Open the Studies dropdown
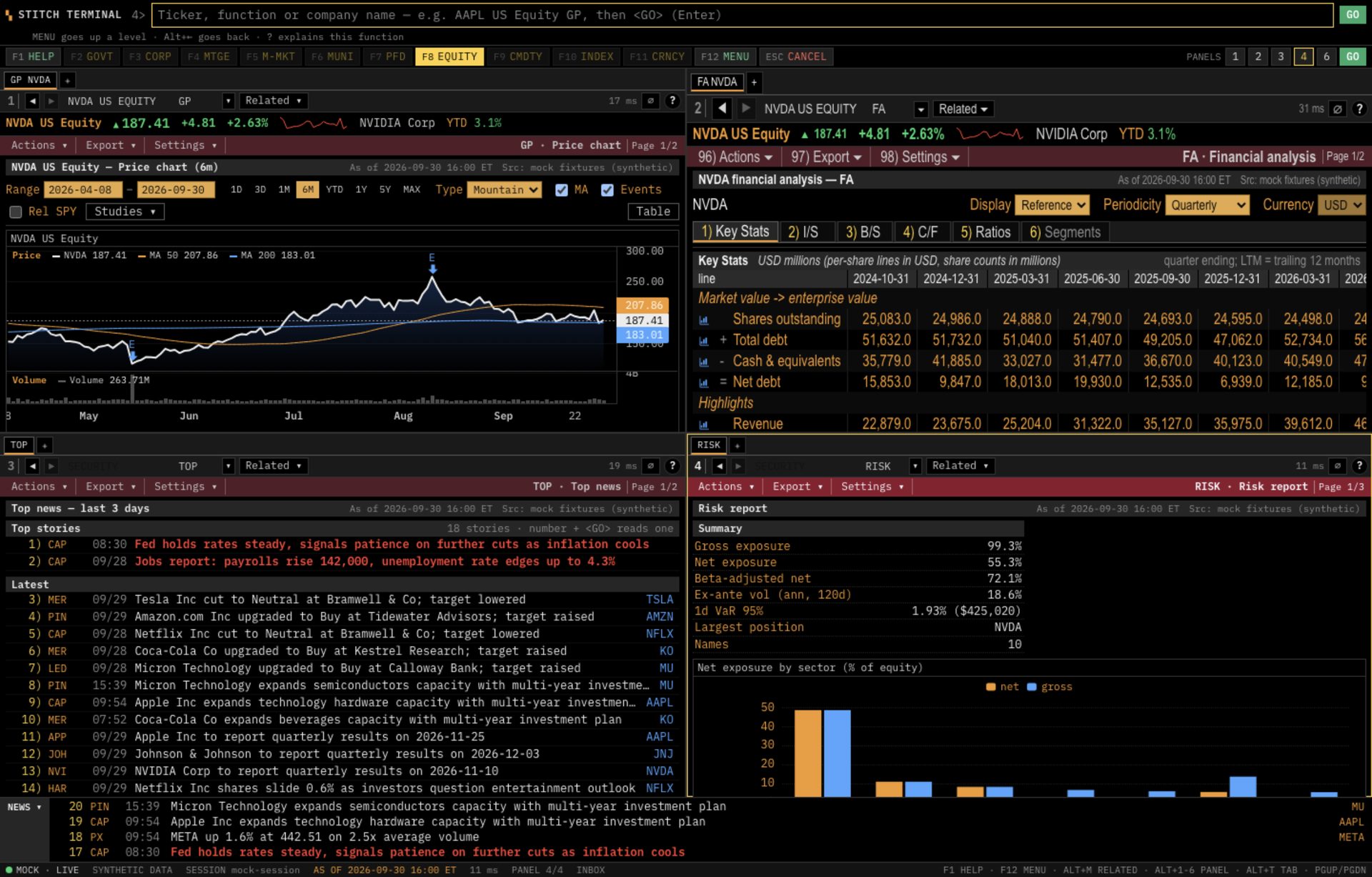This screenshot has height=877, width=1372. coord(125,212)
